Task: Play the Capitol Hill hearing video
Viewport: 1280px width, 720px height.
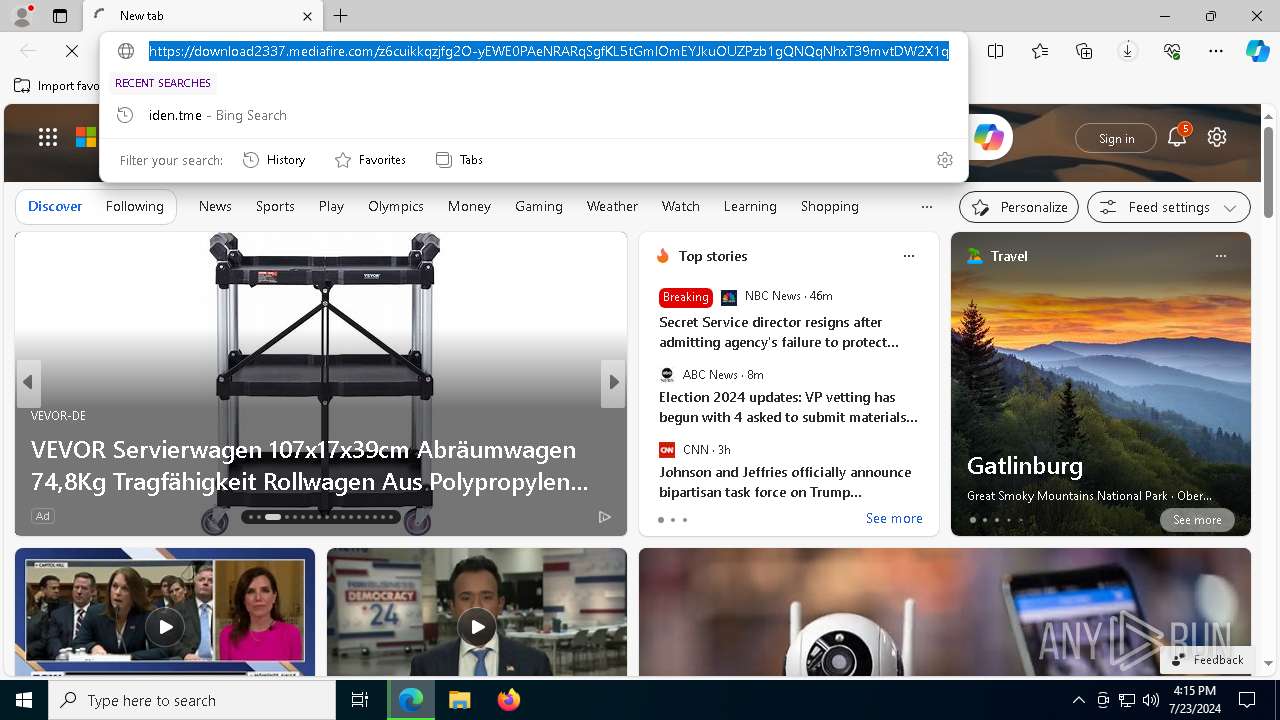Action: 165,627
